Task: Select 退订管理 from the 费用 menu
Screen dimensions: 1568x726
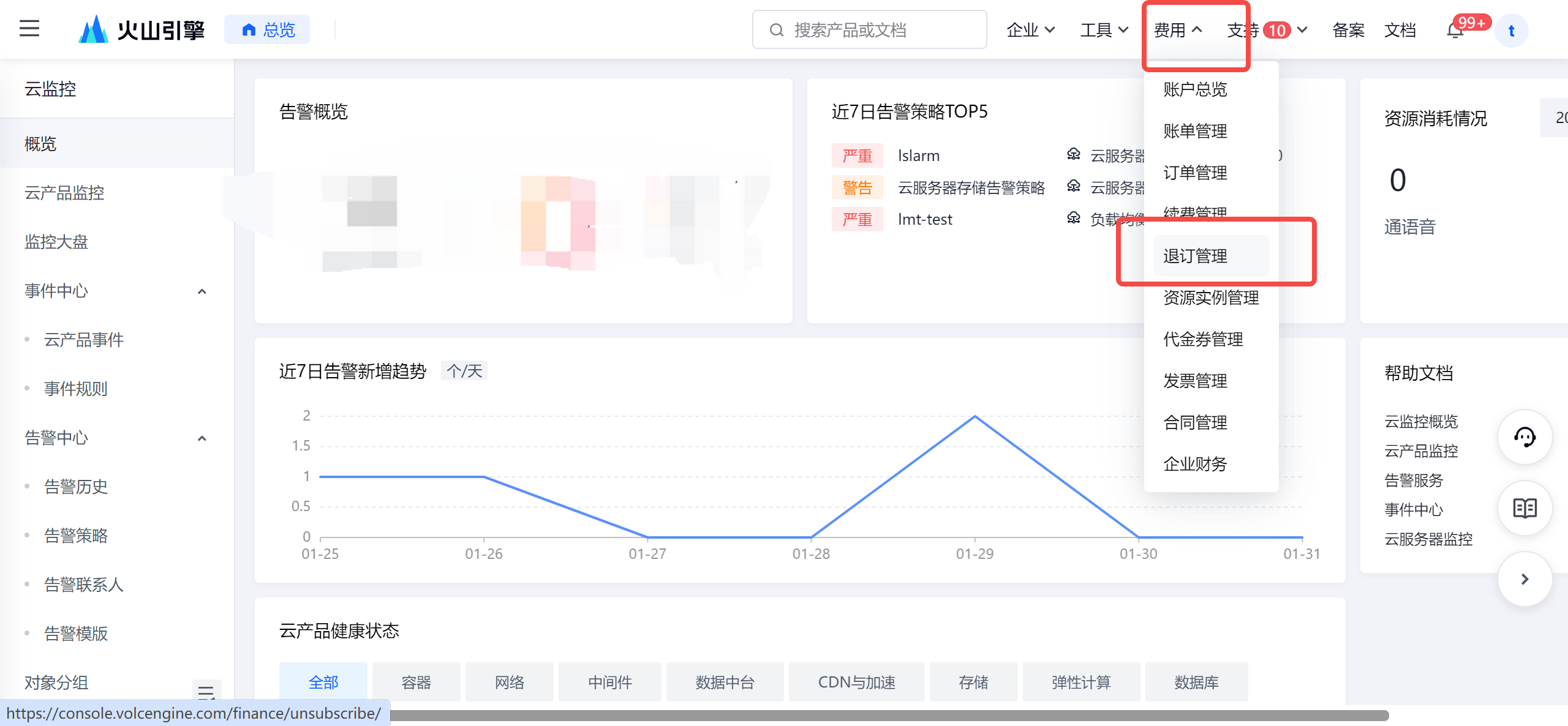Action: click(x=1195, y=256)
